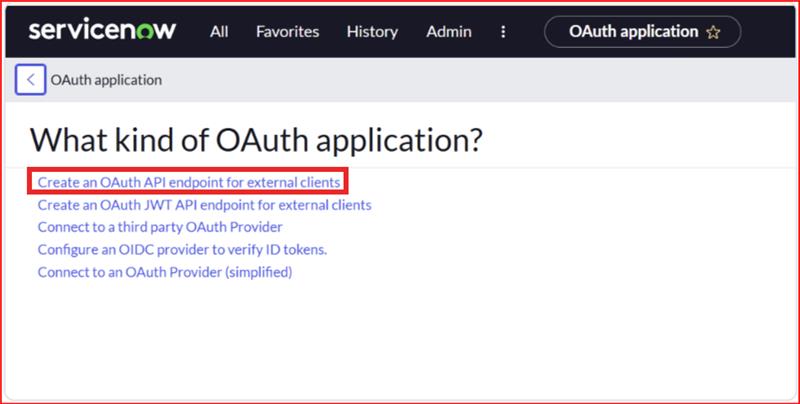Click the blank white area below the links
Screen dimensions: 800x404
400,340
